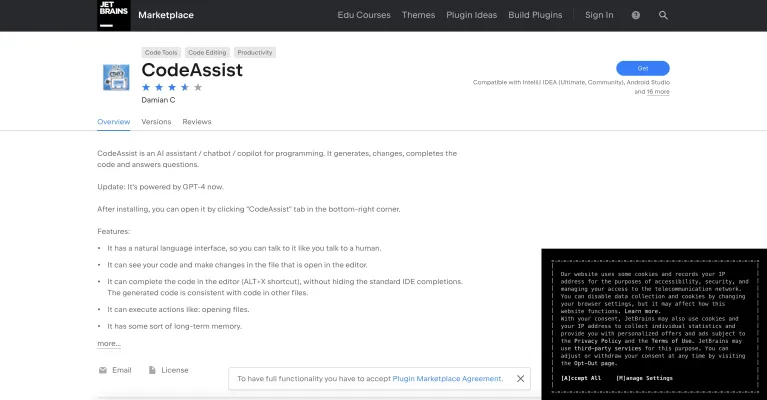Open the search magnifier icon
The height and width of the screenshot is (400, 767).
663,15
